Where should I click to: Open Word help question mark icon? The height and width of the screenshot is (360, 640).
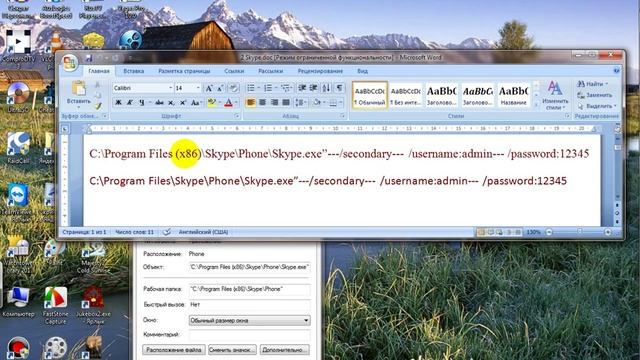pos(616,71)
